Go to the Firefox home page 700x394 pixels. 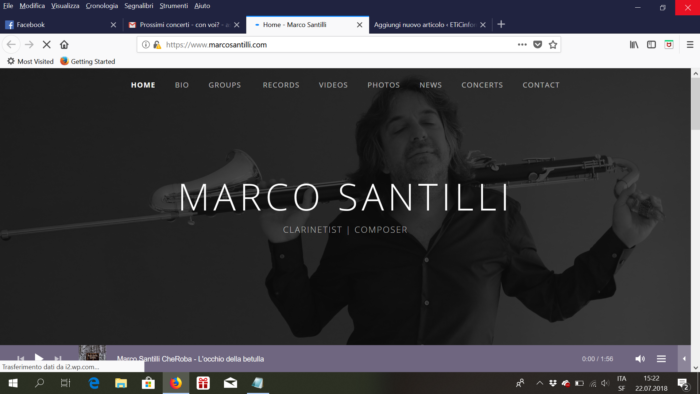(64, 45)
